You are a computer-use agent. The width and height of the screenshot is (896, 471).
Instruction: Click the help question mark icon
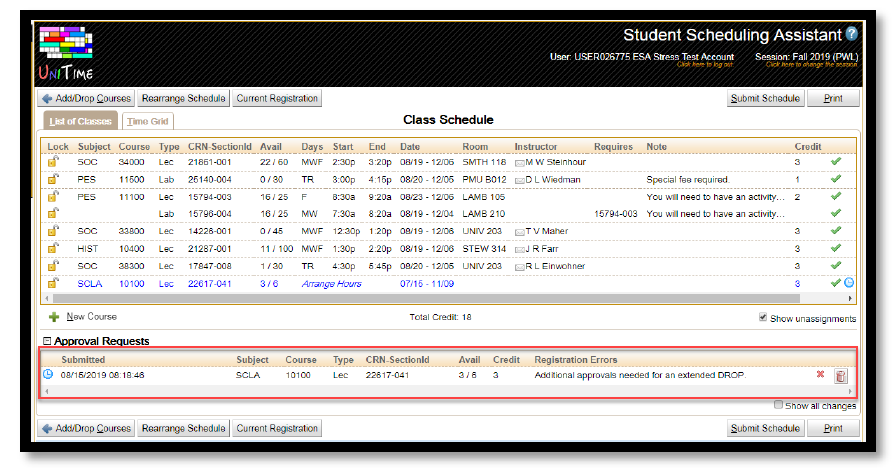click(x=851, y=34)
